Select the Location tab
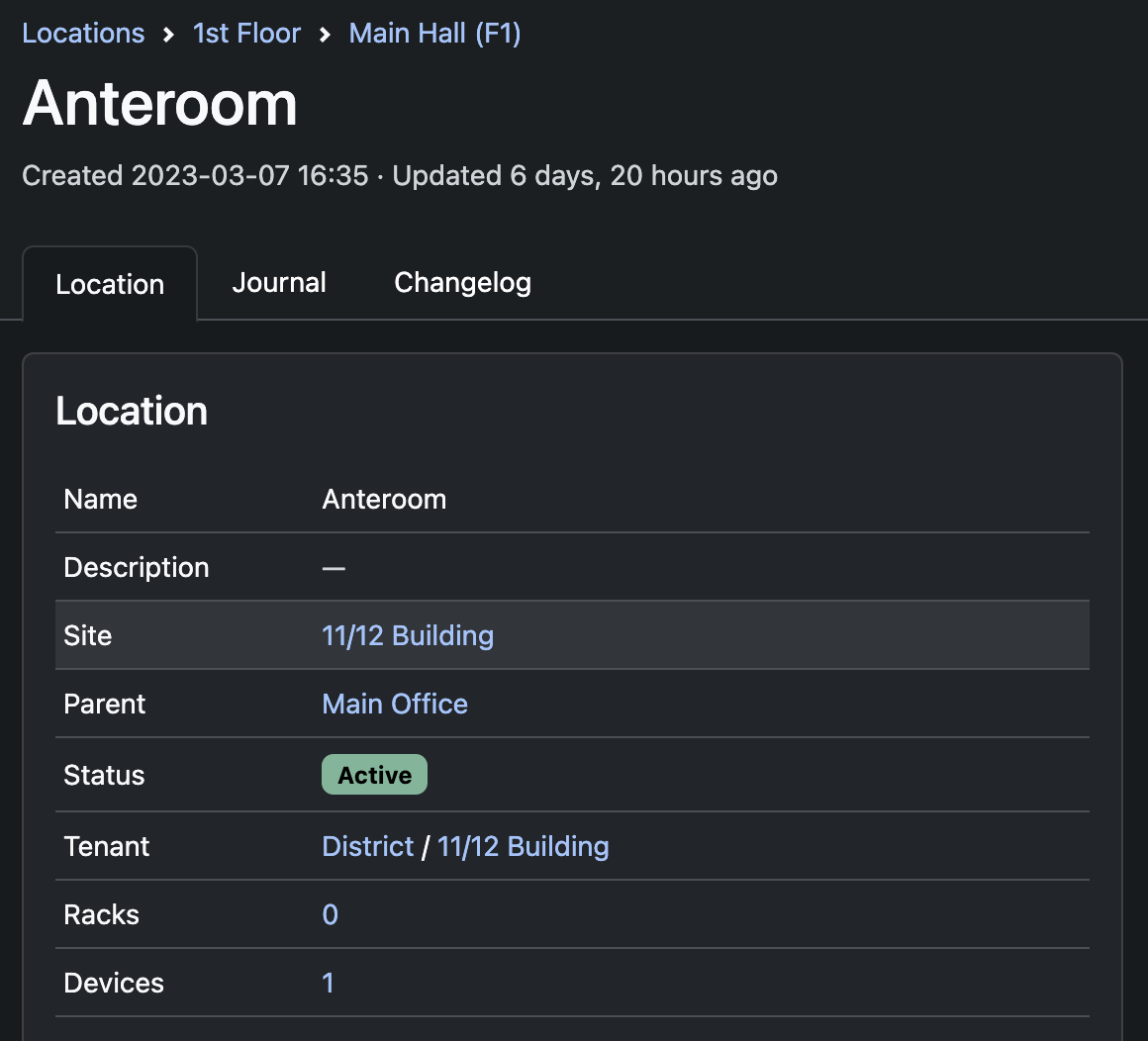The width and height of the screenshot is (1148, 1041). pos(109,284)
